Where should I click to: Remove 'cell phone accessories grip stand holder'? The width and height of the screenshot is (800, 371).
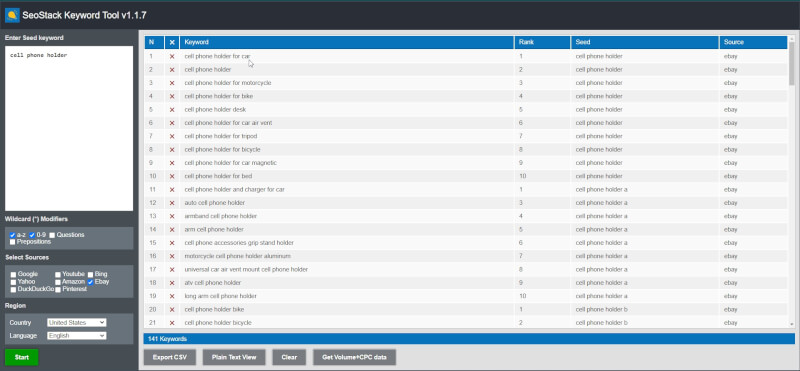click(172, 242)
